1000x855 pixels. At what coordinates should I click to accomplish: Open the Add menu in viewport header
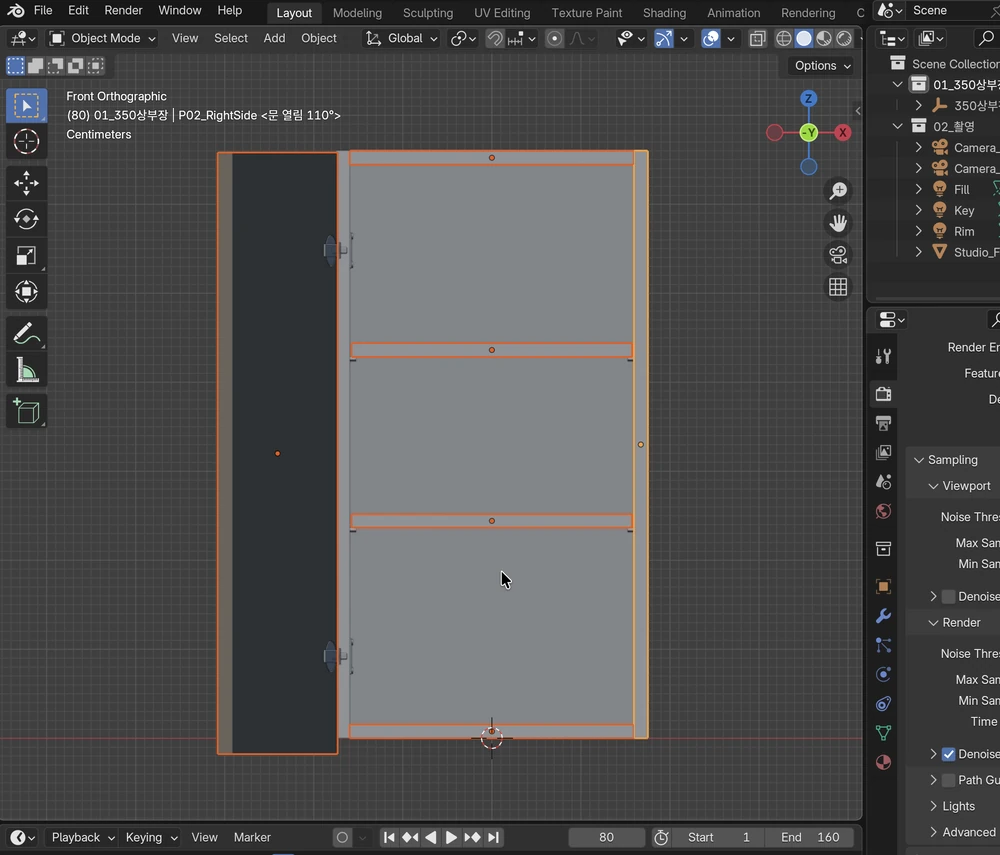(274, 38)
